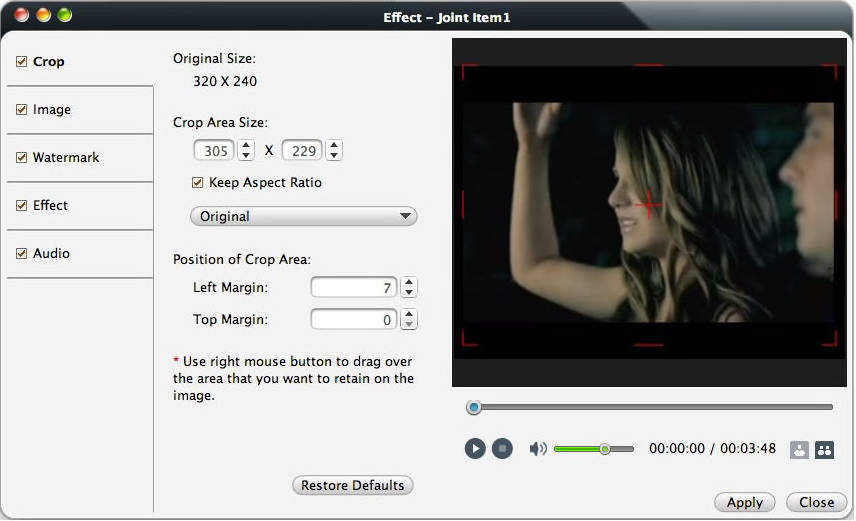This screenshot has width=856, height=521.
Task: Click the Top Margin input field
Action: point(354,319)
